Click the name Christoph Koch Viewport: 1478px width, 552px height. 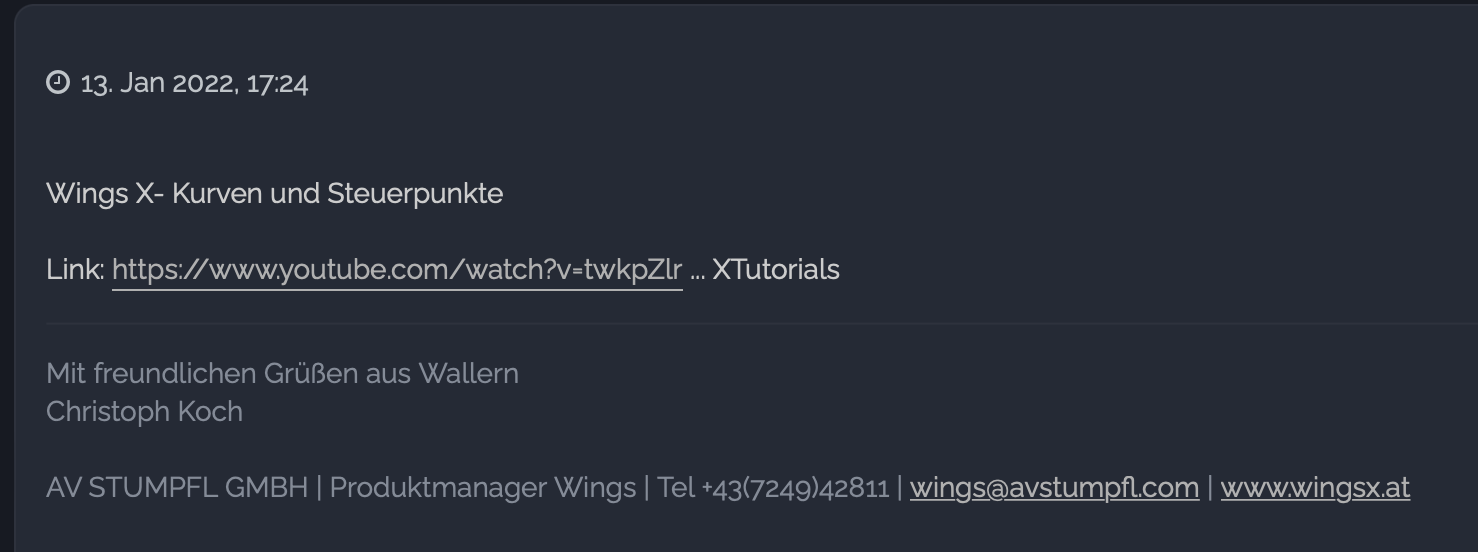(144, 412)
